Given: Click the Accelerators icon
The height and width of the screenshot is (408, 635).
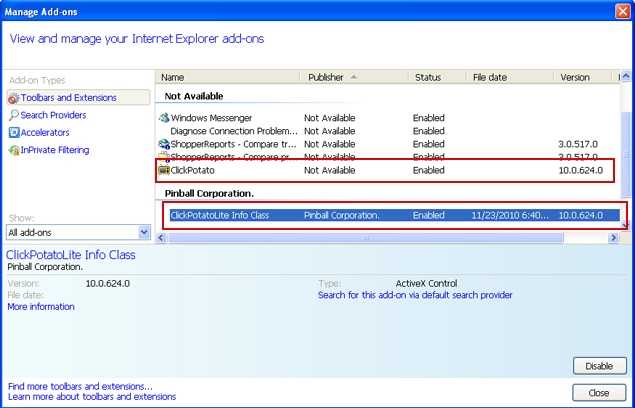Looking at the screenshot, I should point(14,132).
